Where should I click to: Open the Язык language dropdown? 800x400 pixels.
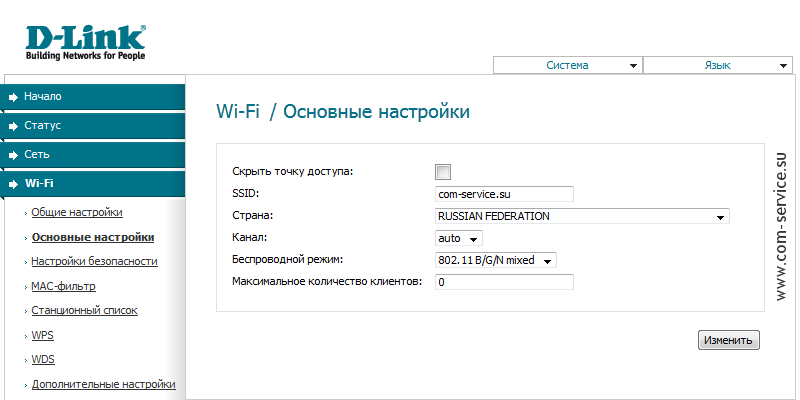[x=718, y=65]
